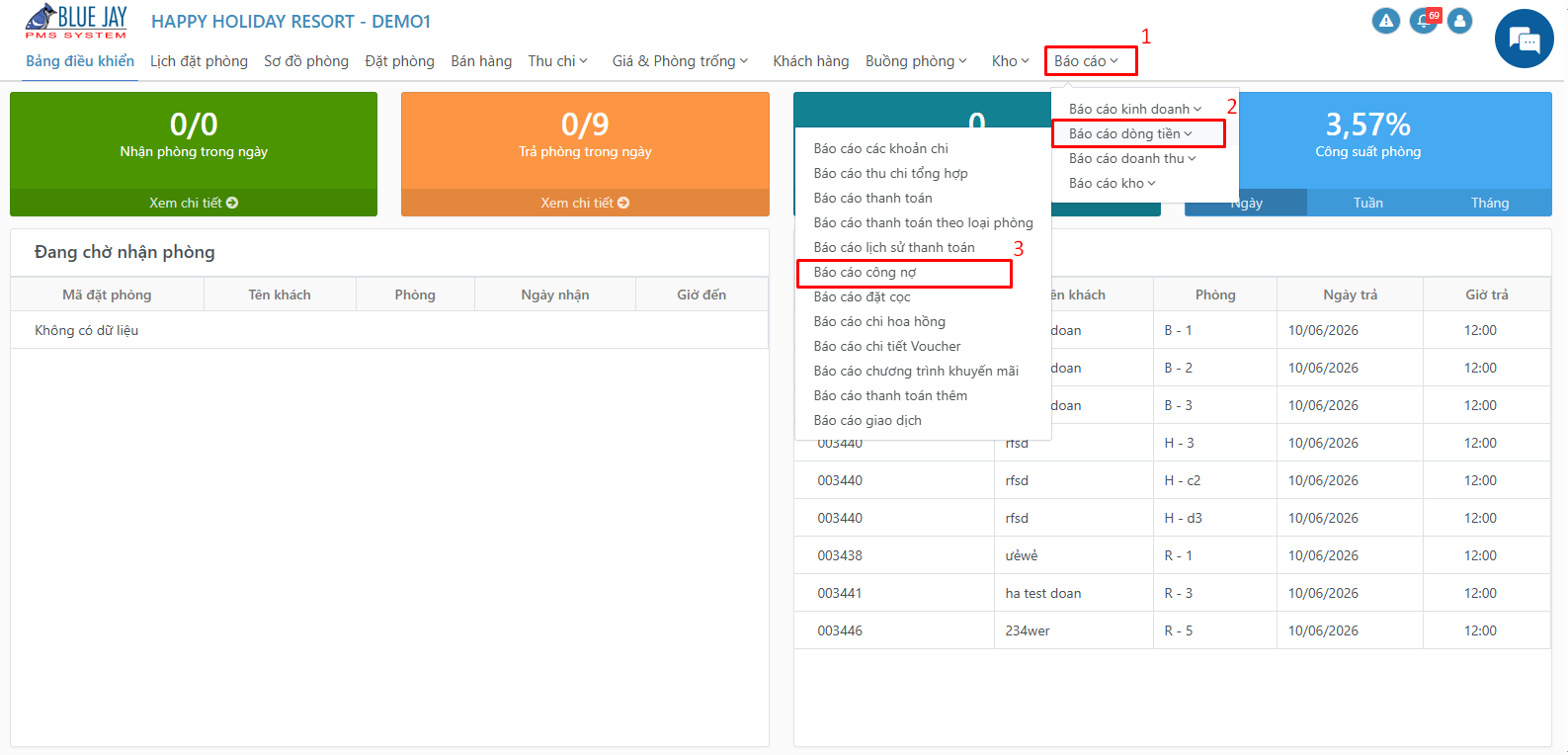Viewport: 1568px width, 755px height.
Task: Click guest name 234wer
Action: [1028, 630]
